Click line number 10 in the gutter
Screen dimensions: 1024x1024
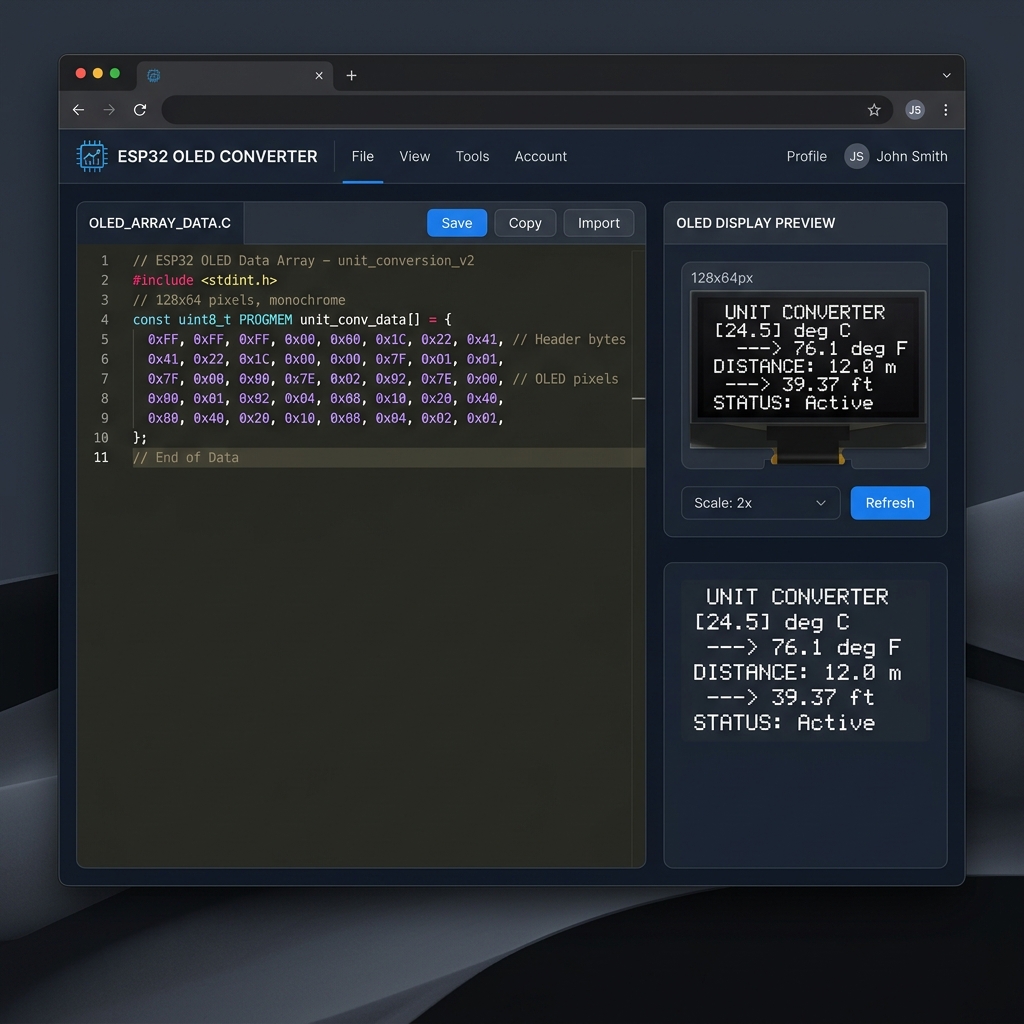click(x=101, y=438)
